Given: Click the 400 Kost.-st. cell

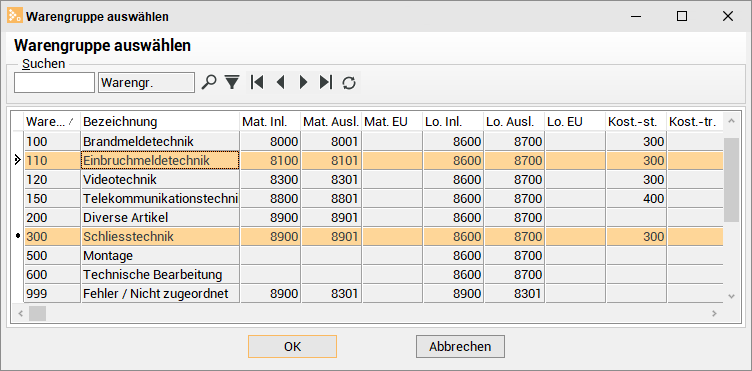Looking at the screenshot, I should 636,198.
